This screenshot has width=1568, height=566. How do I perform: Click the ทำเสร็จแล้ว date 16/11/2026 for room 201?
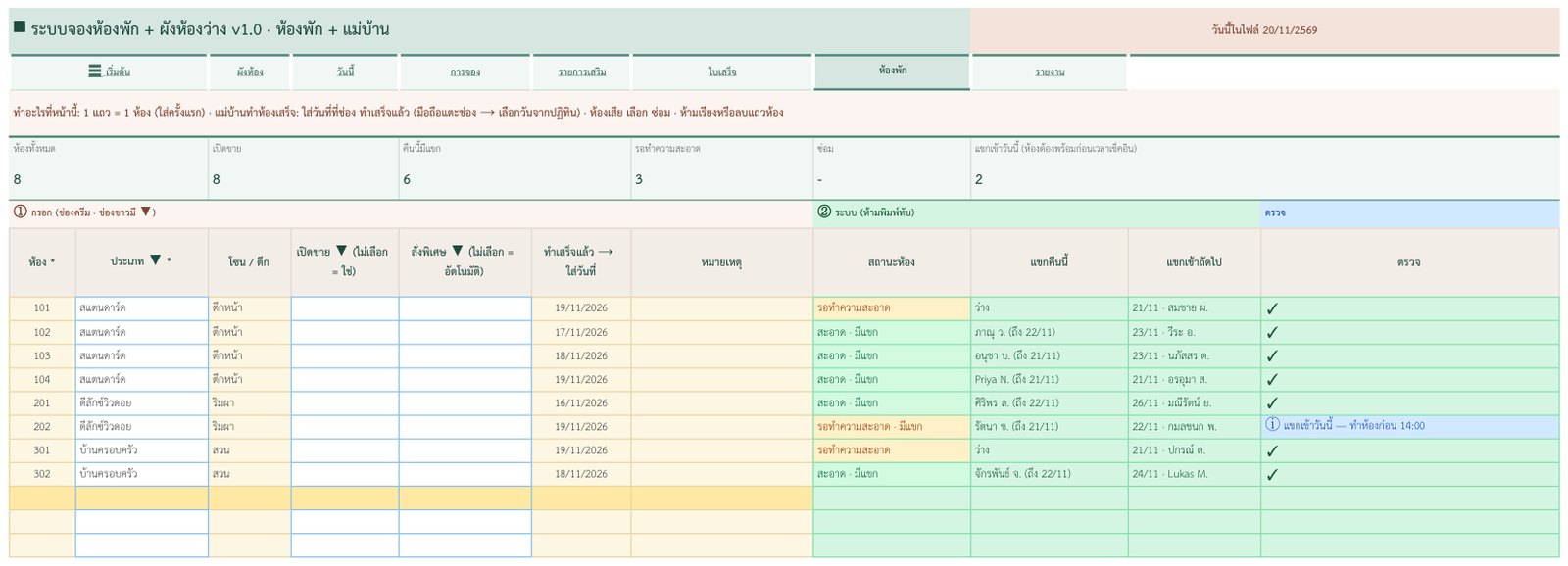(x=581, y=402)
